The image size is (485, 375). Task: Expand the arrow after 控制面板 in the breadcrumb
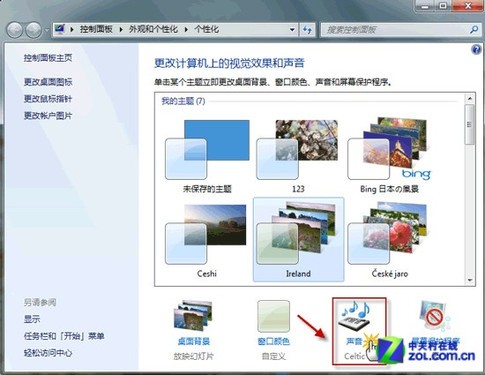tap(121, 30)
